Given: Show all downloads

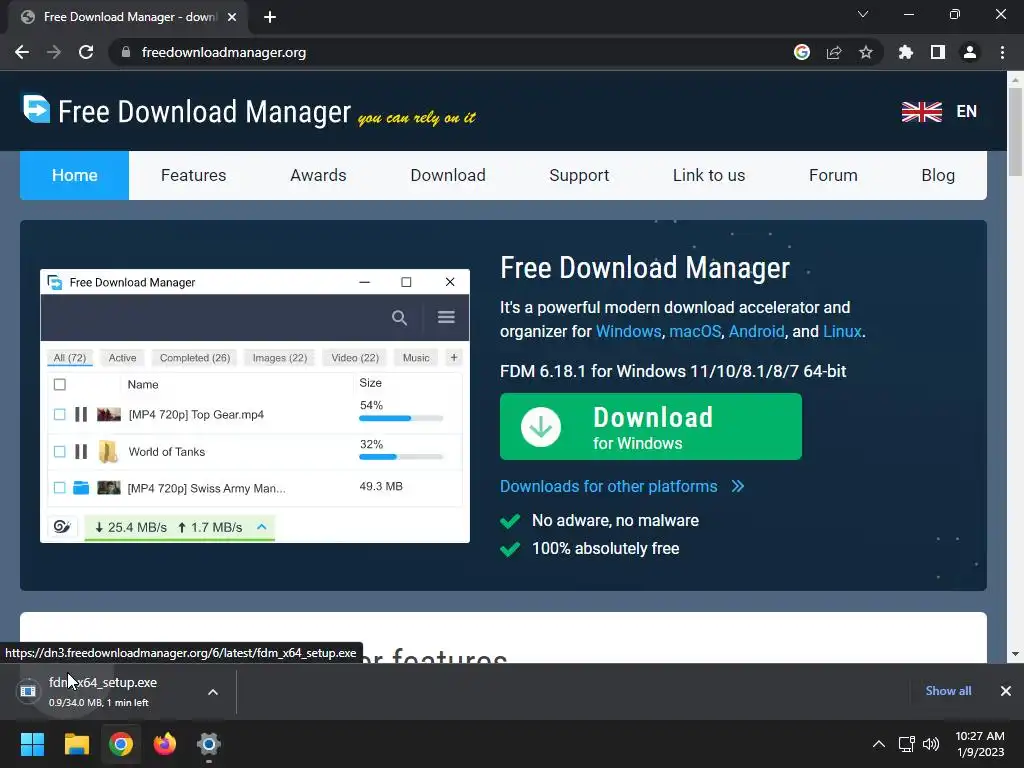Looking at the screenshot, I should coord(948,691).
